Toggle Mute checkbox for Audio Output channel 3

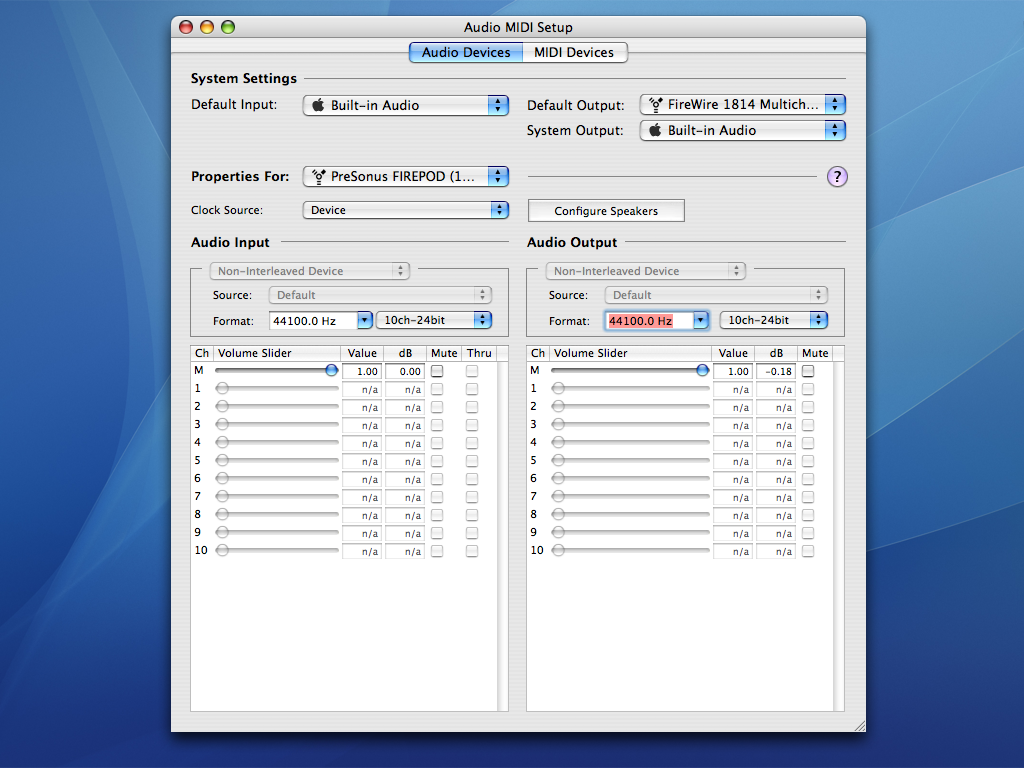click(x=808, y=425)
